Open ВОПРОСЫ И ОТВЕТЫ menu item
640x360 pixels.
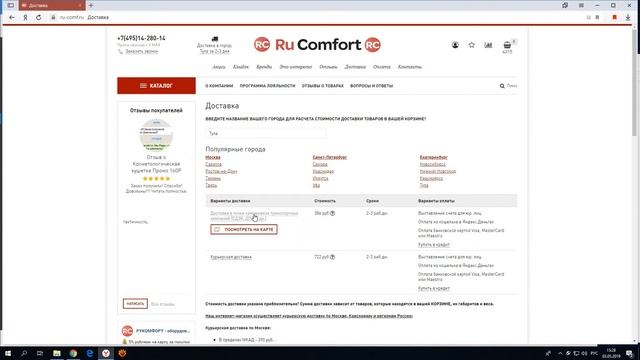tap(371, 86)
